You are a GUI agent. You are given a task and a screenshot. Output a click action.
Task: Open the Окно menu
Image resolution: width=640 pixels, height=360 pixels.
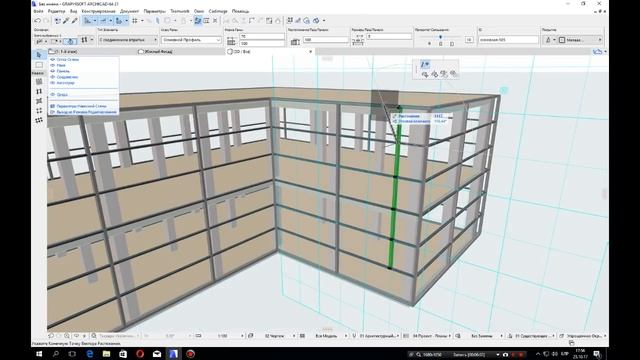(x=199, y=11)
